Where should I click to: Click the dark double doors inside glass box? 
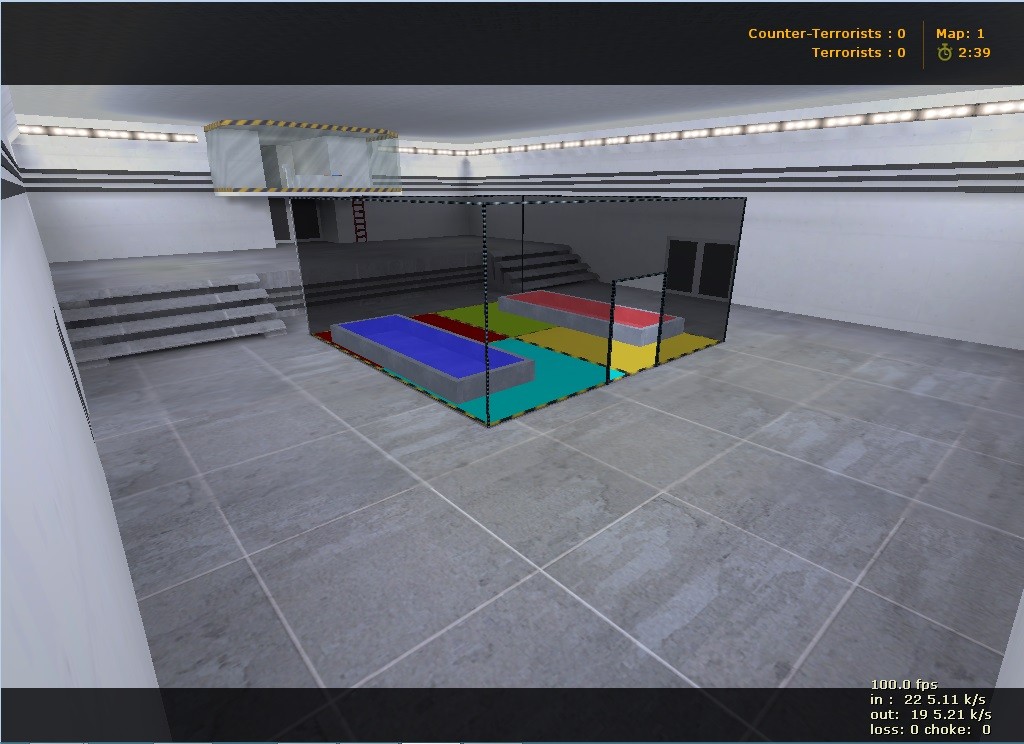700,268
